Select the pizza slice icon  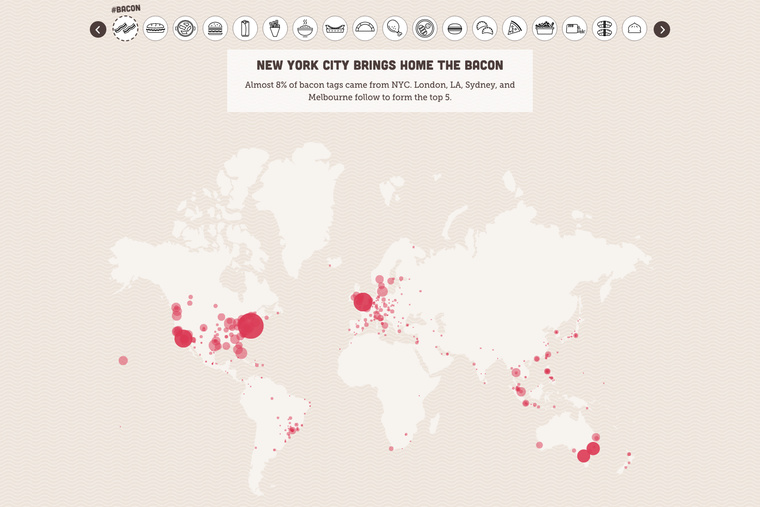(514, 29)
